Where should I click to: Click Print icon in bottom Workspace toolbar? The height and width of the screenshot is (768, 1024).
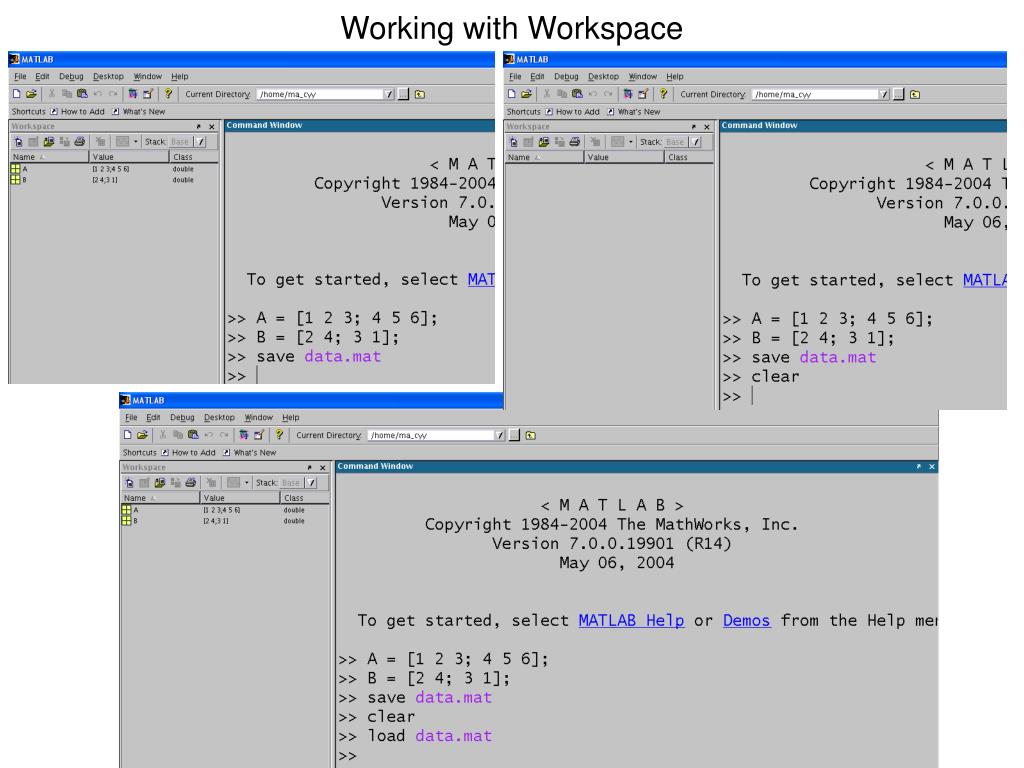click(x=191, y=483)
